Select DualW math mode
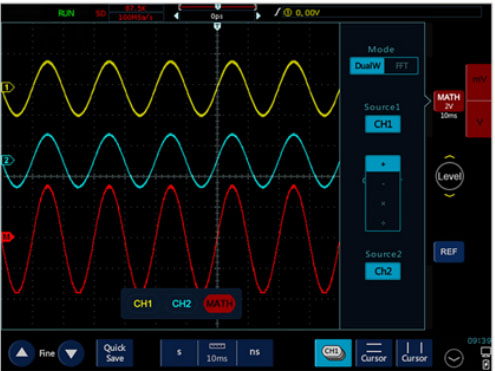495x371 pixels. pyautogui.click(x=367, y=66)
